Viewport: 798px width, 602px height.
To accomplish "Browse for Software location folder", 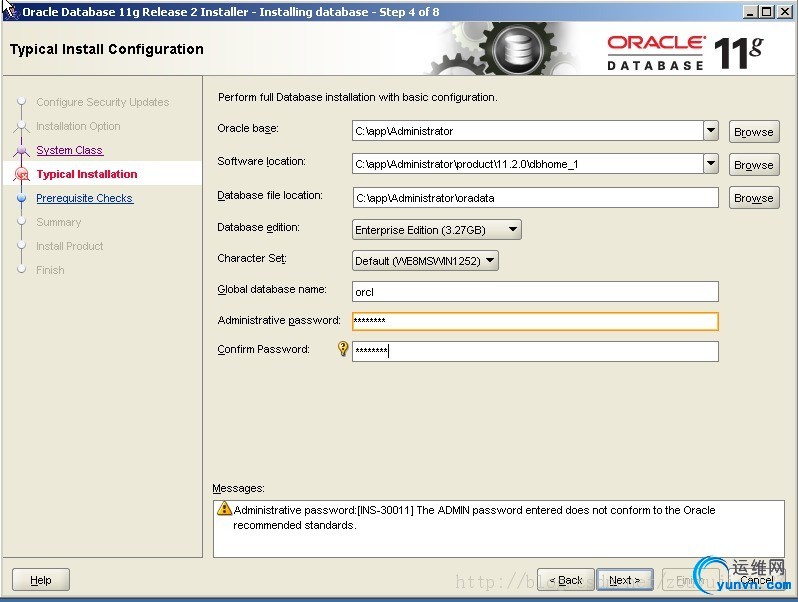I will point(754,165).
